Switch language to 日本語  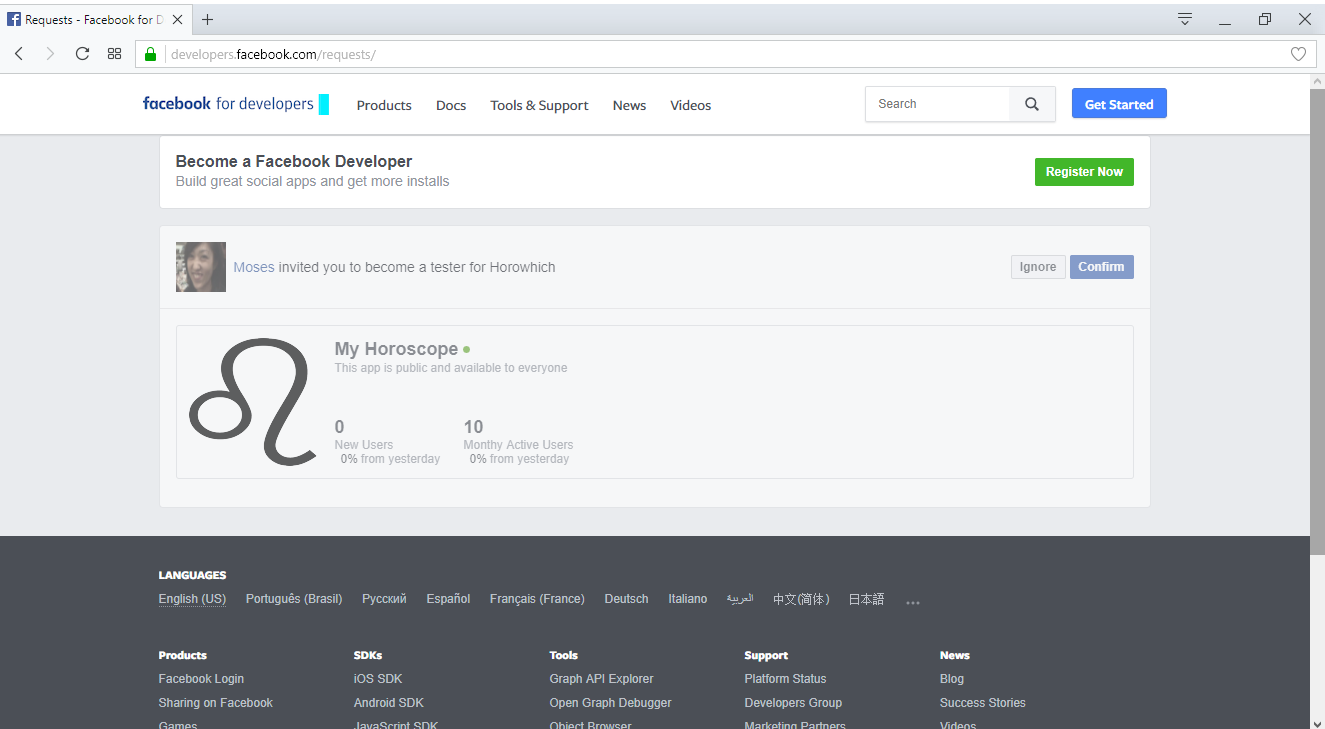pos(866,599)
